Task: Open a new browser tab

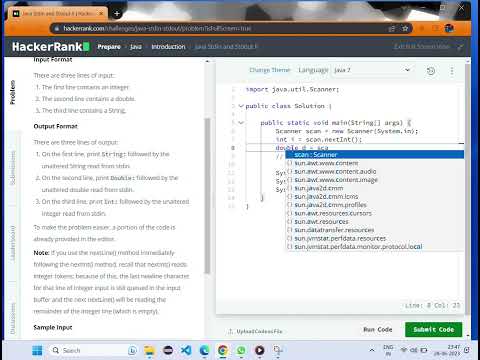Action: click(117, 14)
